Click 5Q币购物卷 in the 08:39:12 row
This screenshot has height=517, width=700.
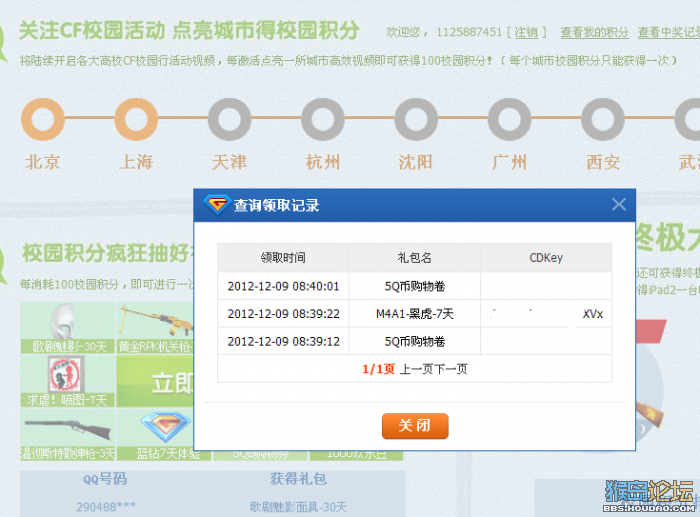point(415,342)
